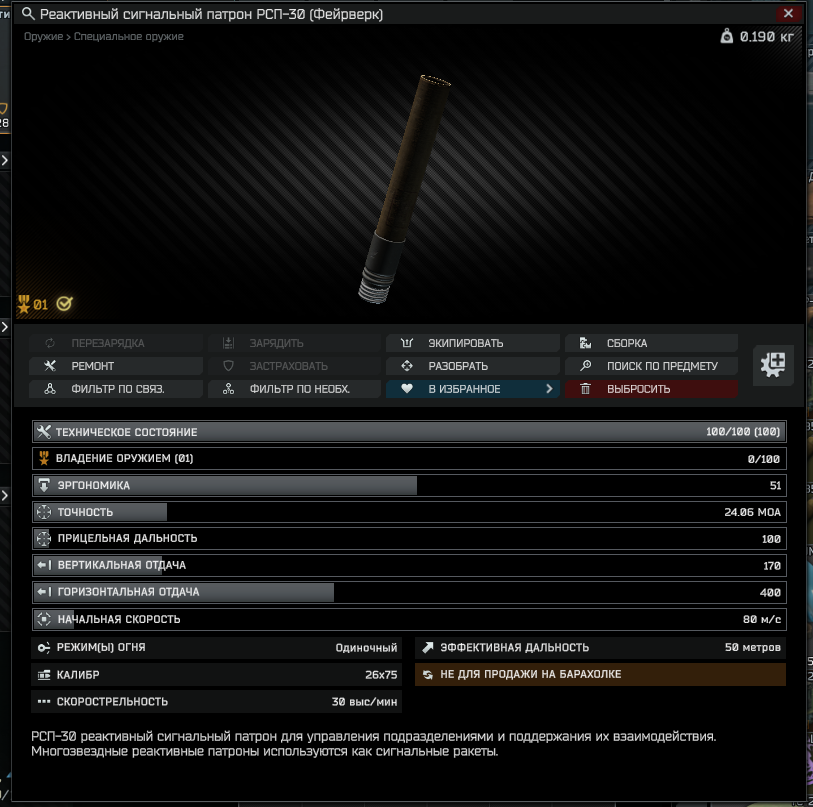Open the Оружие breadcrumb category

tap(44, 36)
